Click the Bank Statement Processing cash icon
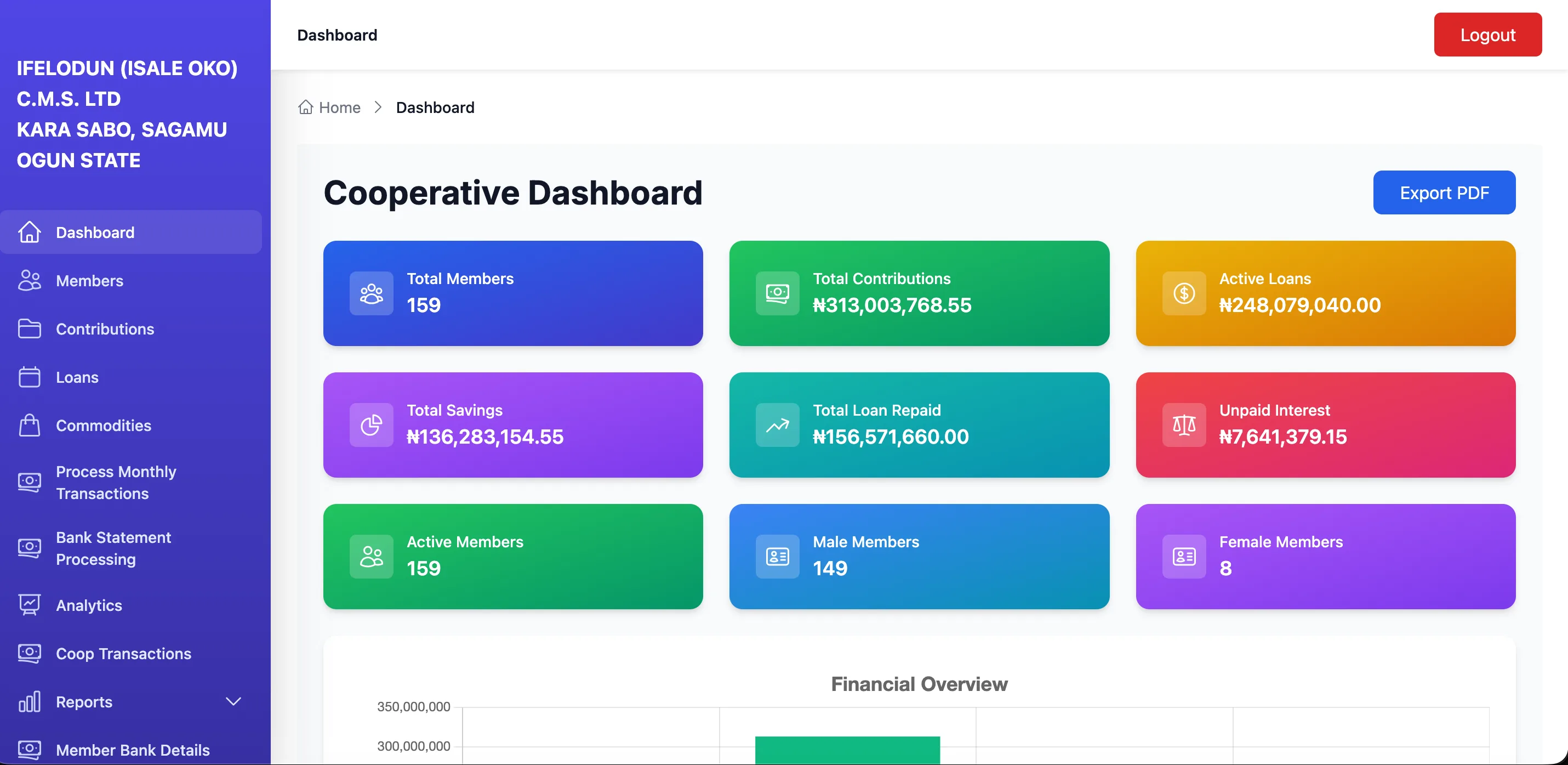 pos(29,548)
